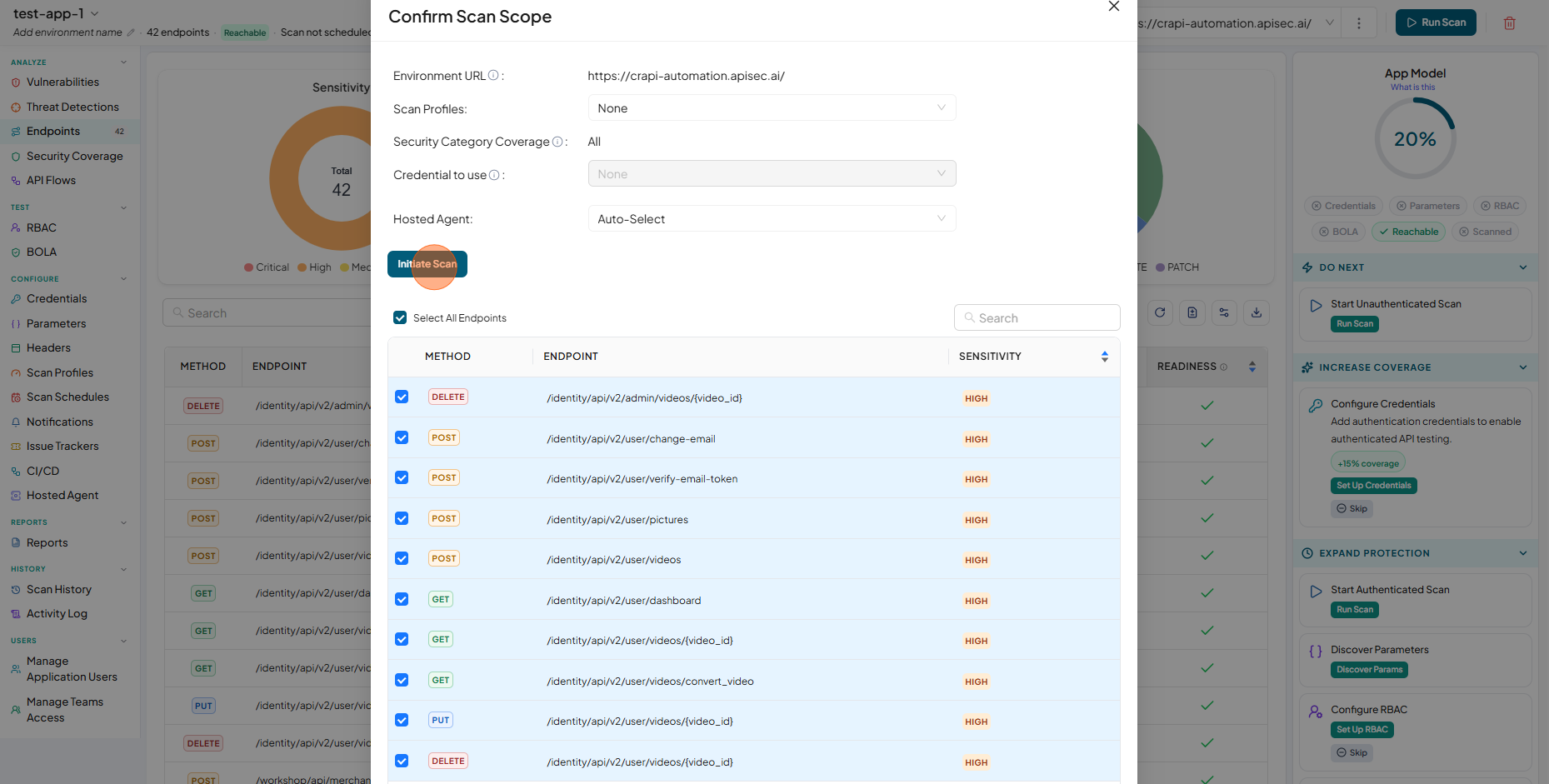
Task: Open the Scan Profiles dropdown
Action: pos(772,108)
